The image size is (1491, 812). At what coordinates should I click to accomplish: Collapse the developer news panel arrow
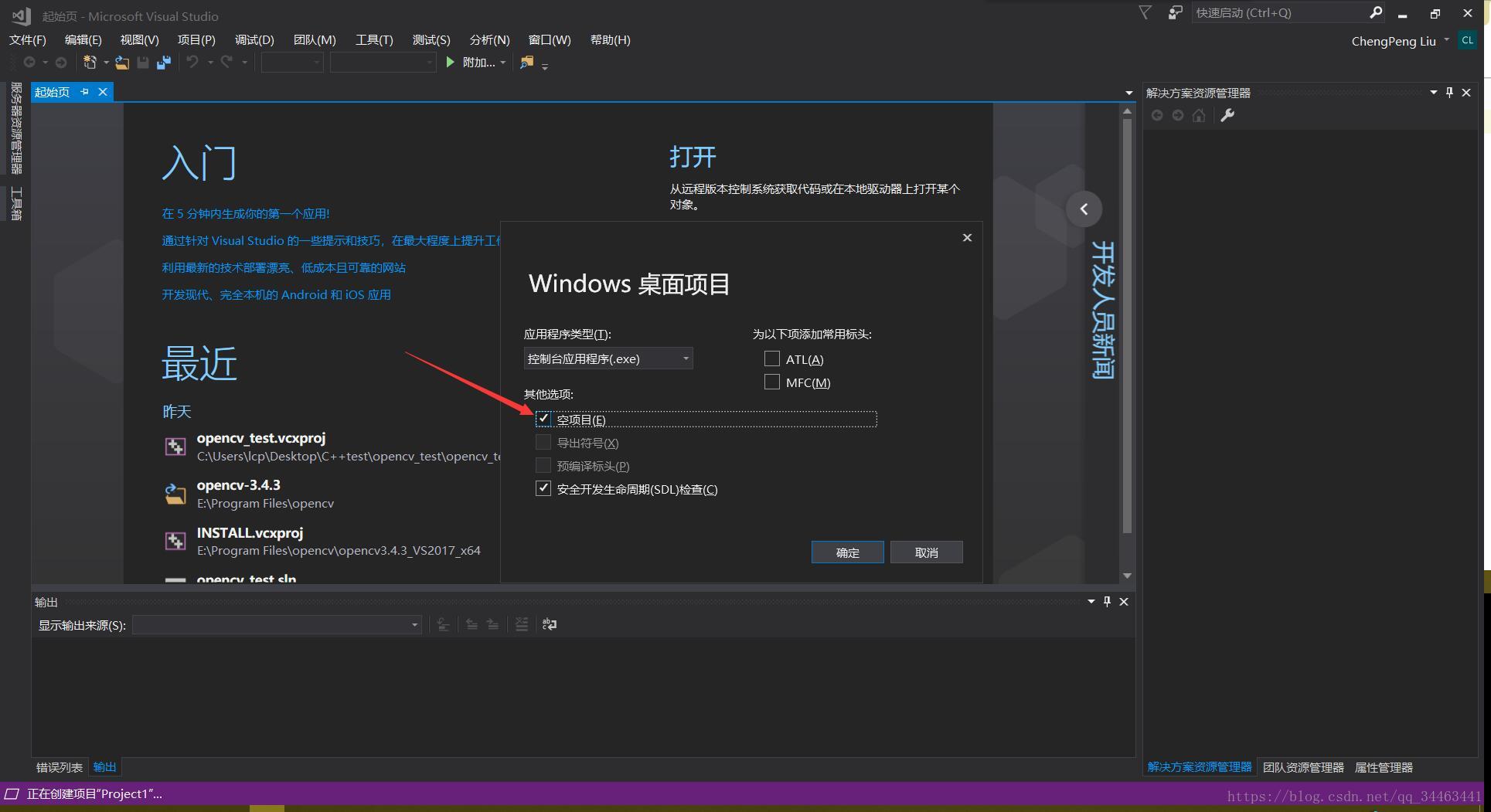(x=1084, y=209)
